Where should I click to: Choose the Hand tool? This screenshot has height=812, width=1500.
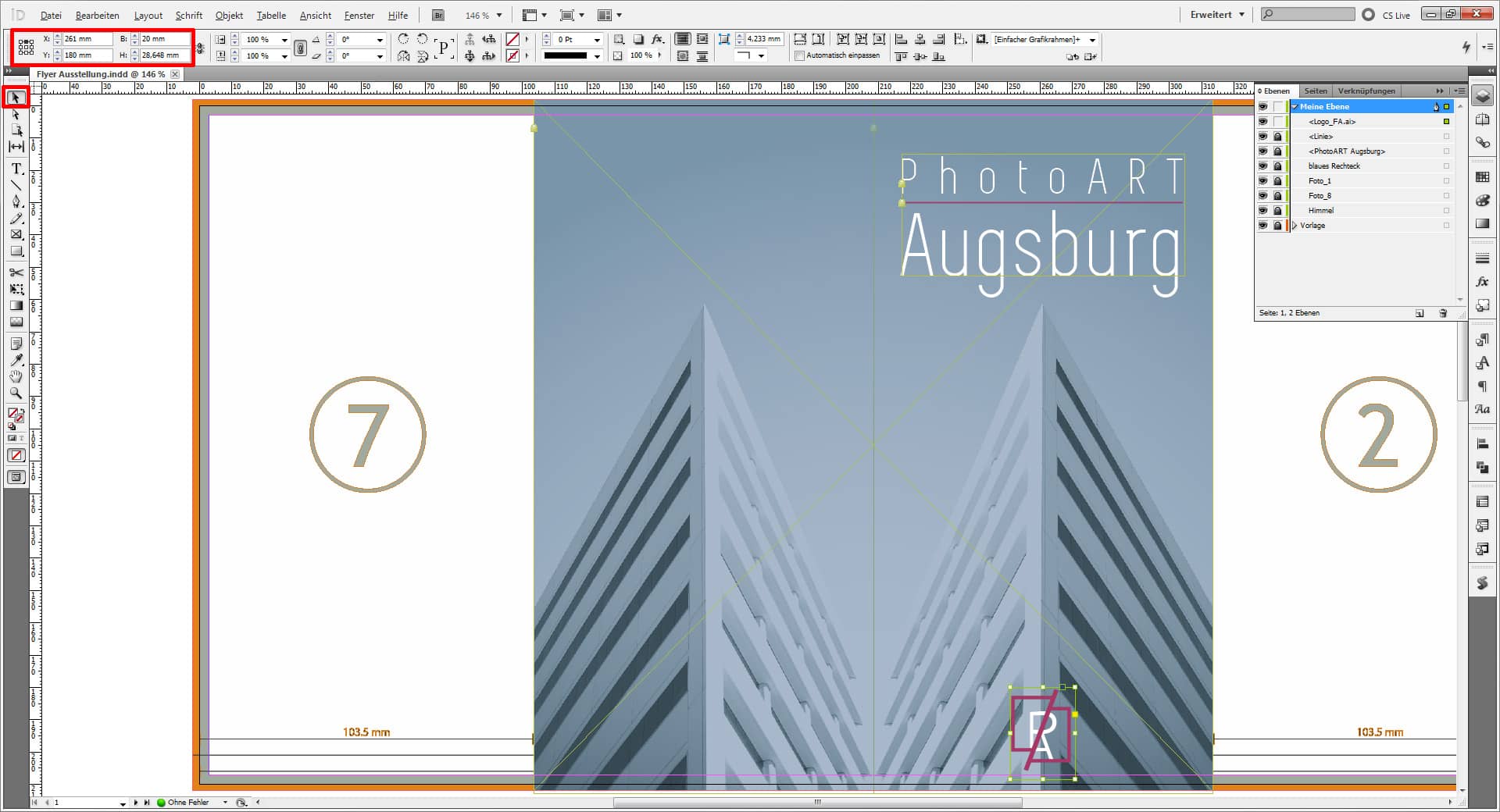[16, 377]
